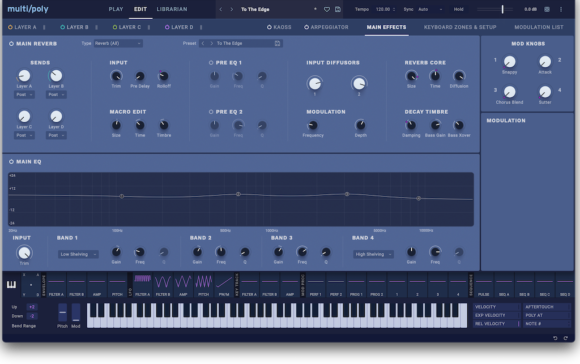Select the Aftertouch source button
The width and height of the screenshot is (580, 364).
tap(547, 307)
